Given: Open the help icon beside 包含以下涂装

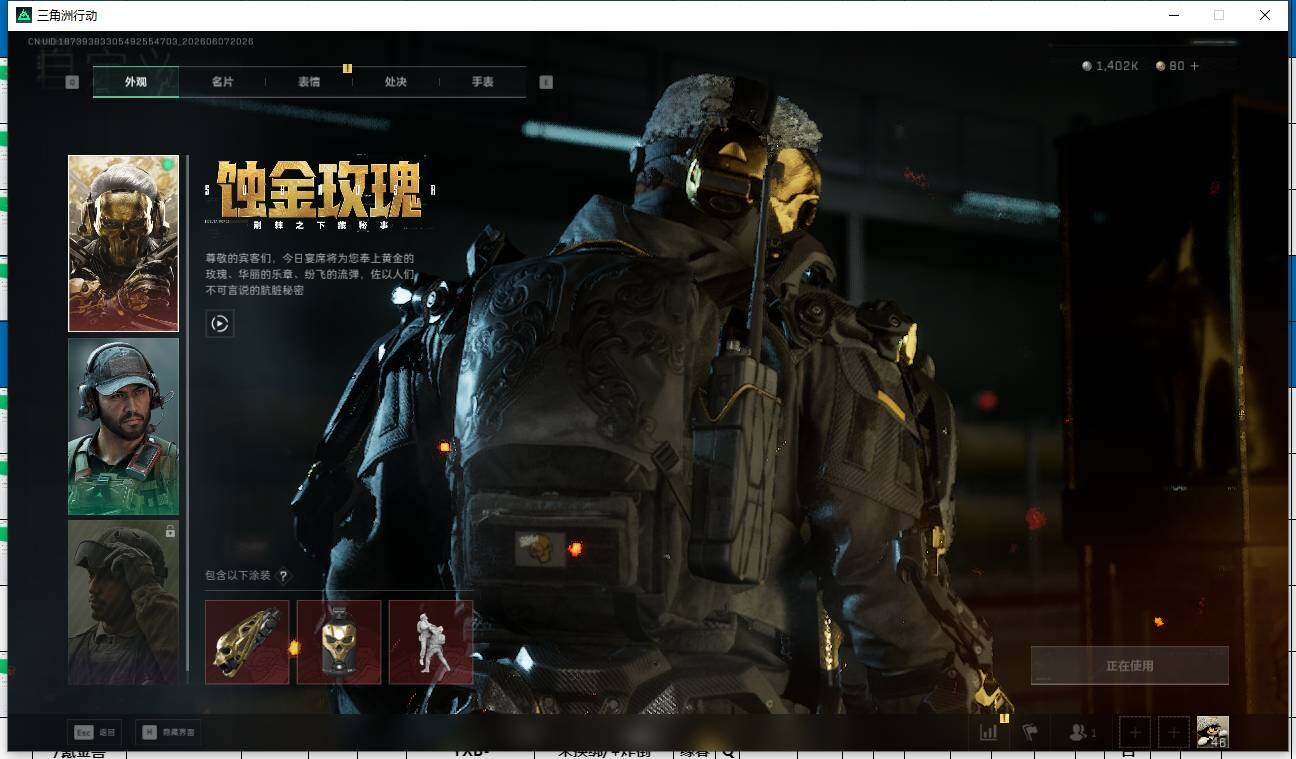Looking at the screenshot, I should 284,576.
